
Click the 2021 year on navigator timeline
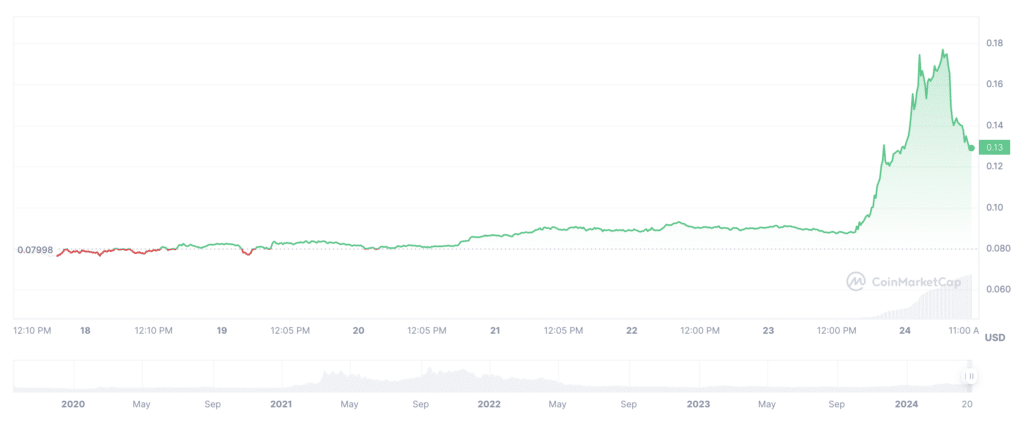tap(281, 404)
